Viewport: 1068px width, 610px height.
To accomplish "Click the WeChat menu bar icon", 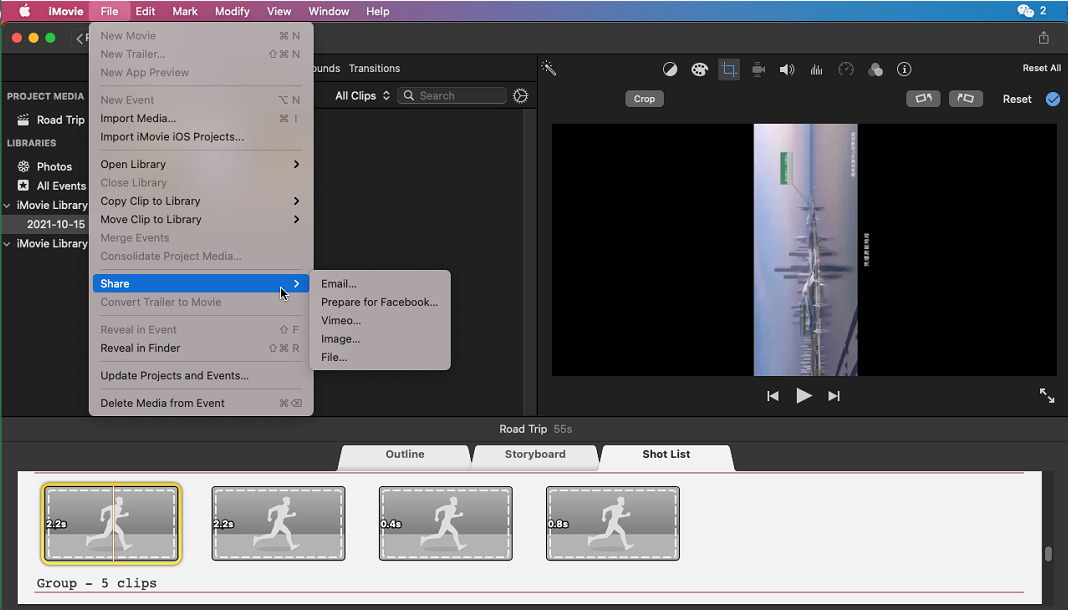I will pyautogui.click(x=1025, y=11).
